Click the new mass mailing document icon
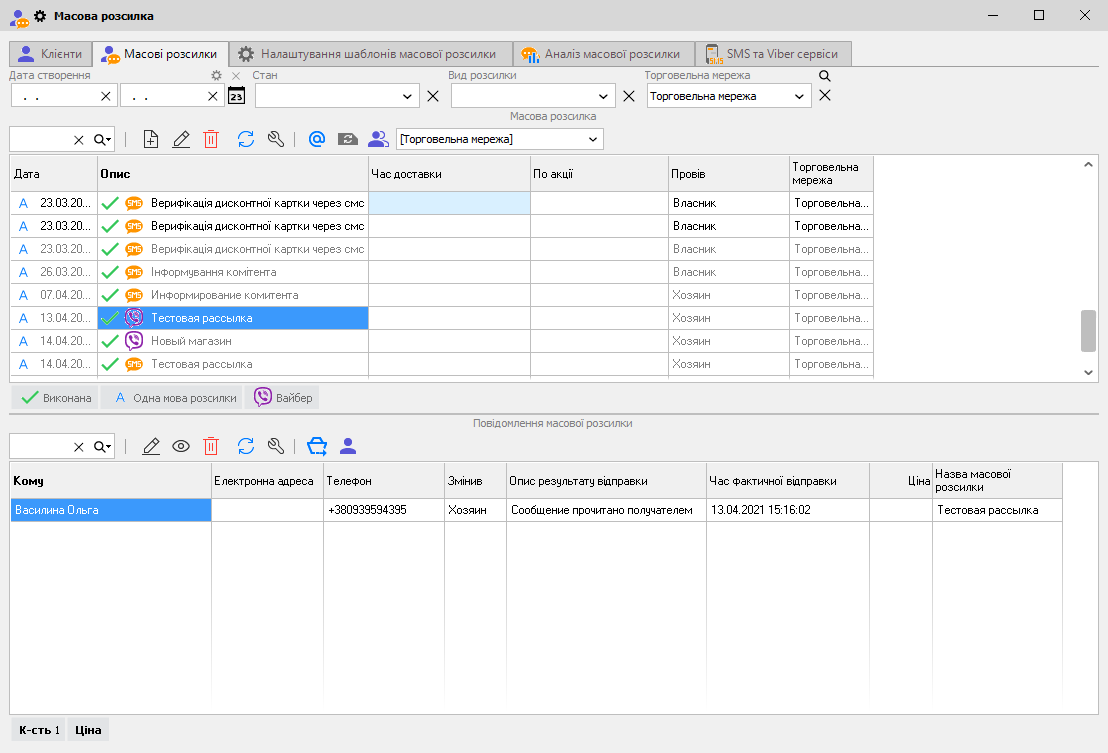The height and width of the screenshot is (753, 1108). coord(151,139)
